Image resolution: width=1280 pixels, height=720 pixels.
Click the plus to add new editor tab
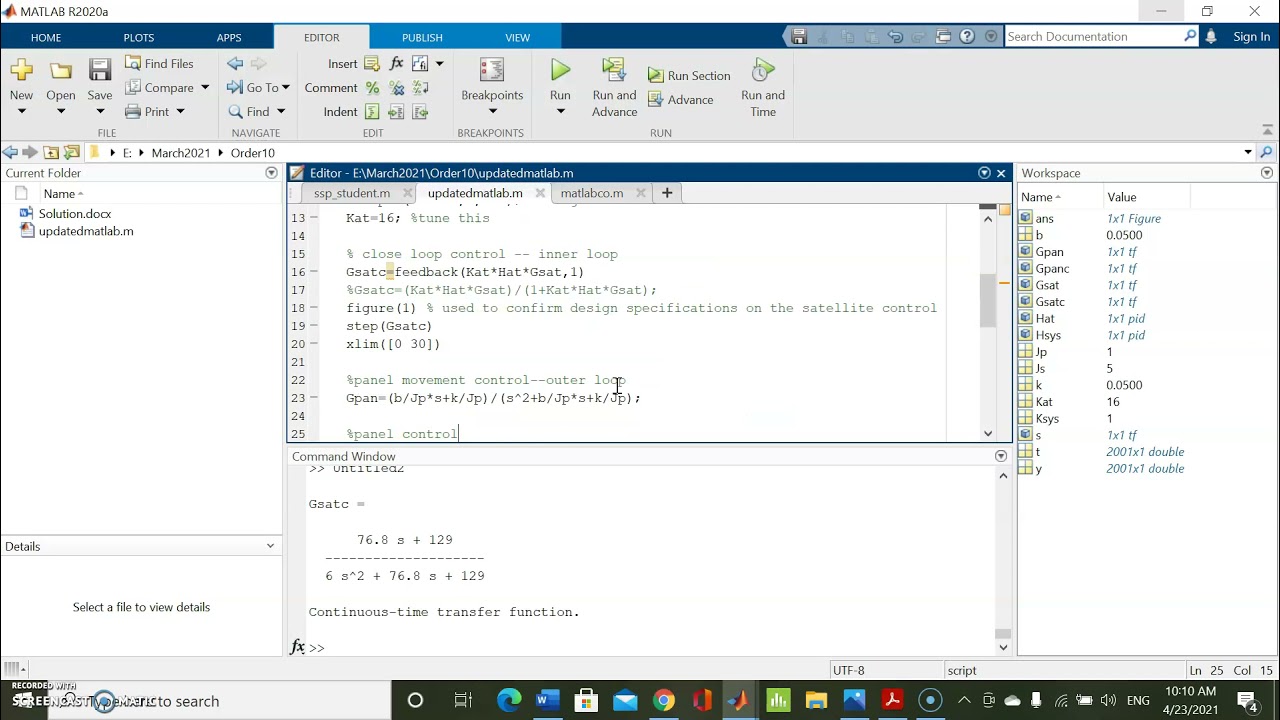tap(667, 192)
